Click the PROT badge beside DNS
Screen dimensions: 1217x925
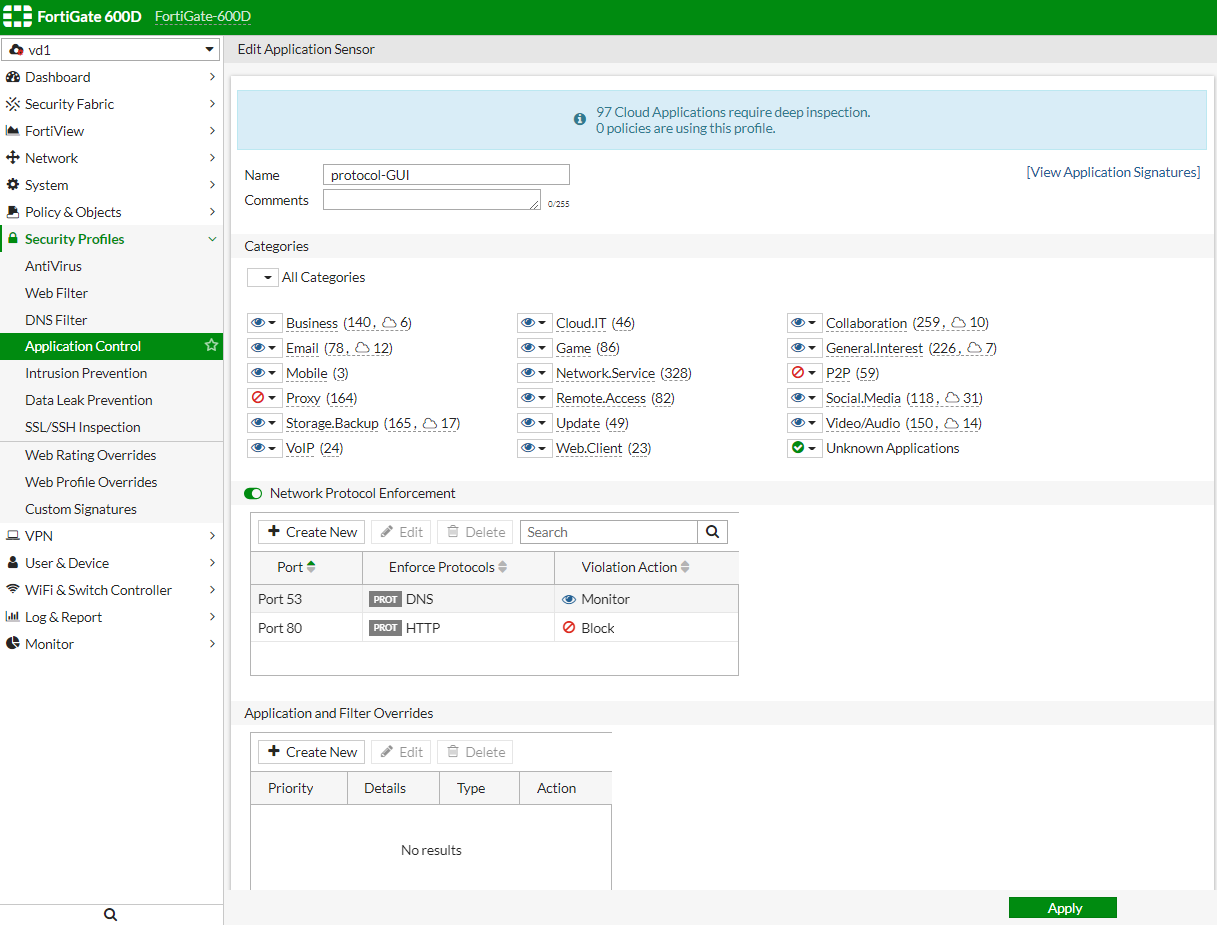click(385, 599)
